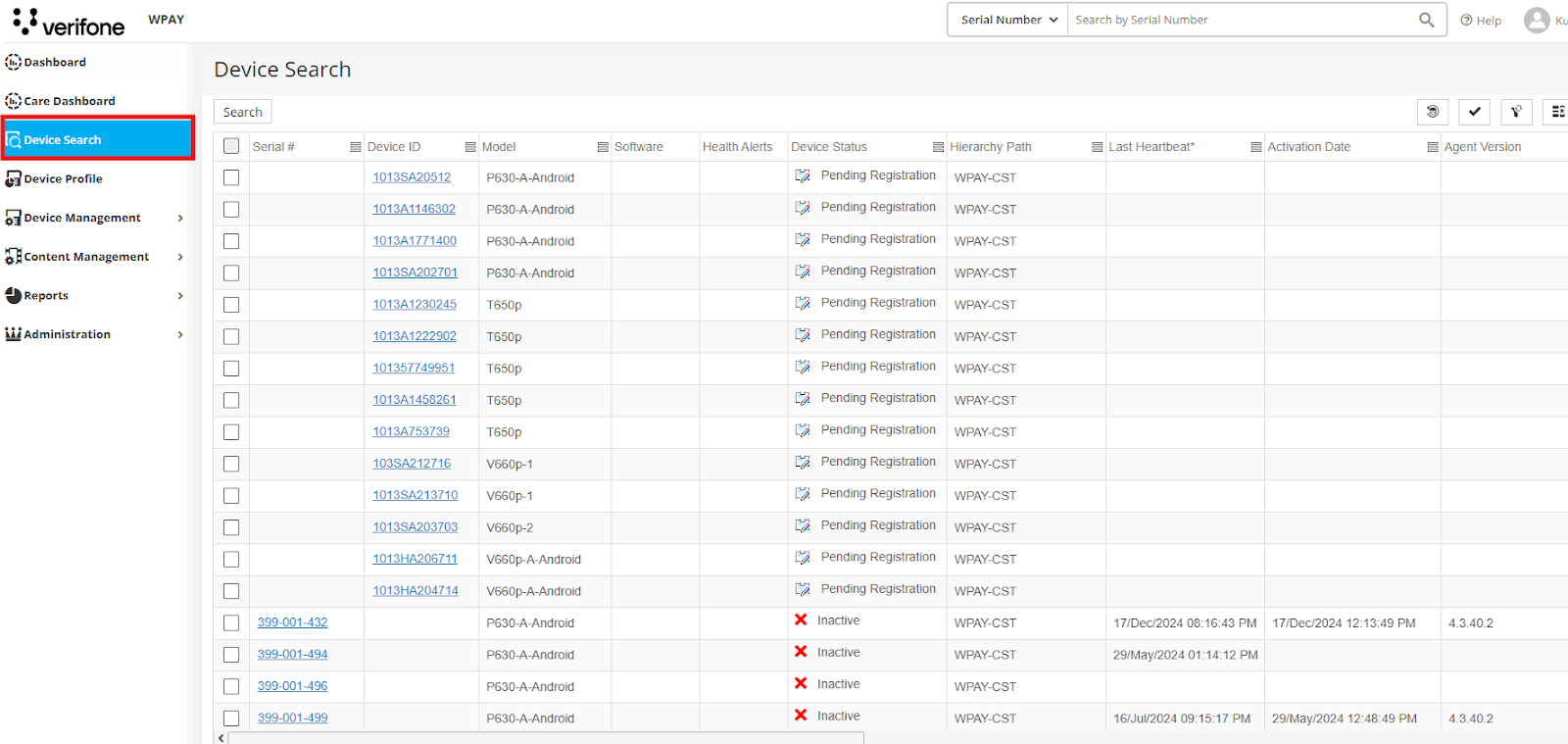Click the Pending Registration icon for device 101357749951
The height and width of the screenshot is (744, 1568).
point(803,367)
